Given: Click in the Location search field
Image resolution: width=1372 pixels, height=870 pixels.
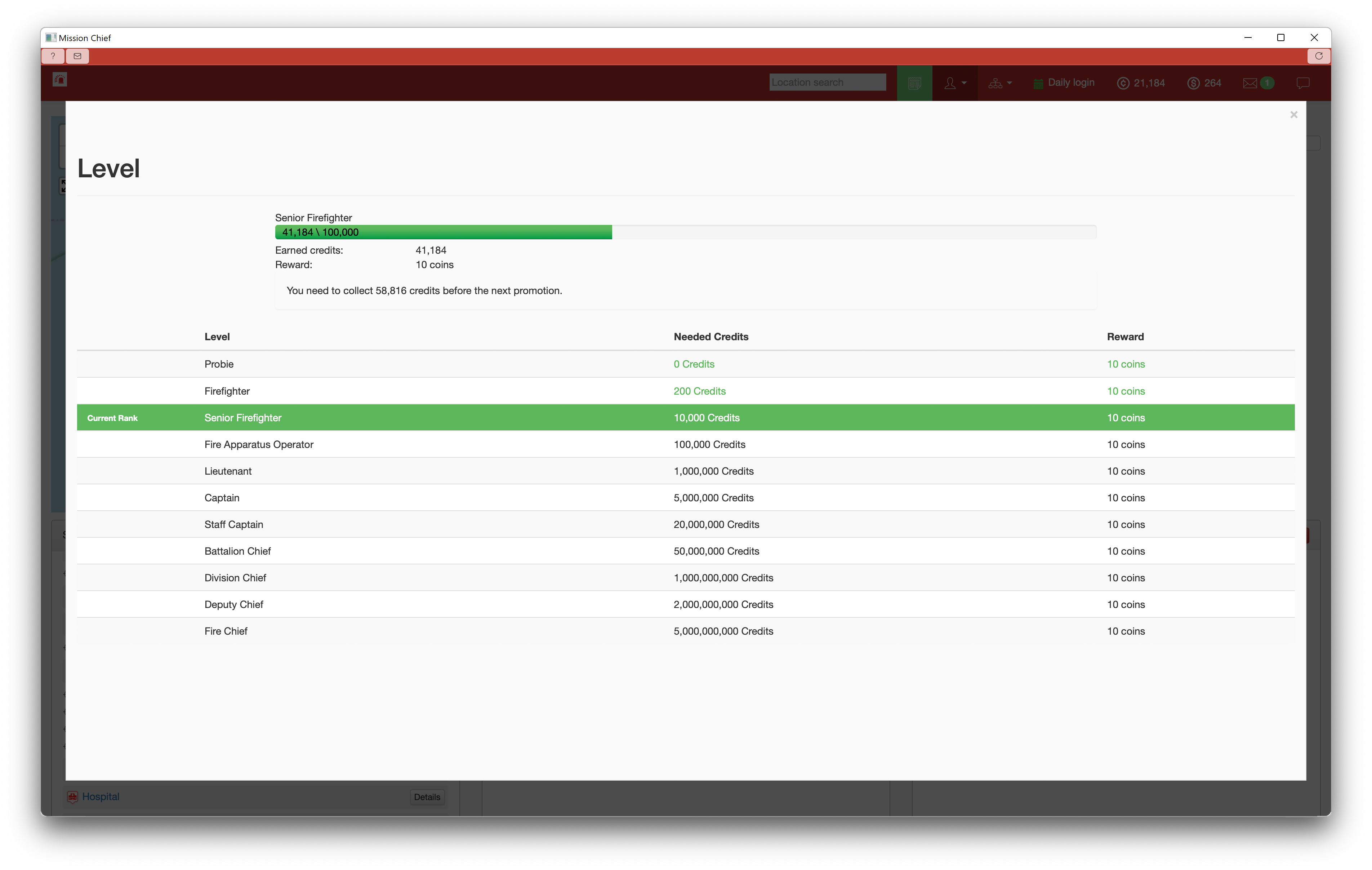Looking at the screenshot, I should pyautogui.click(x=827, y=83).
